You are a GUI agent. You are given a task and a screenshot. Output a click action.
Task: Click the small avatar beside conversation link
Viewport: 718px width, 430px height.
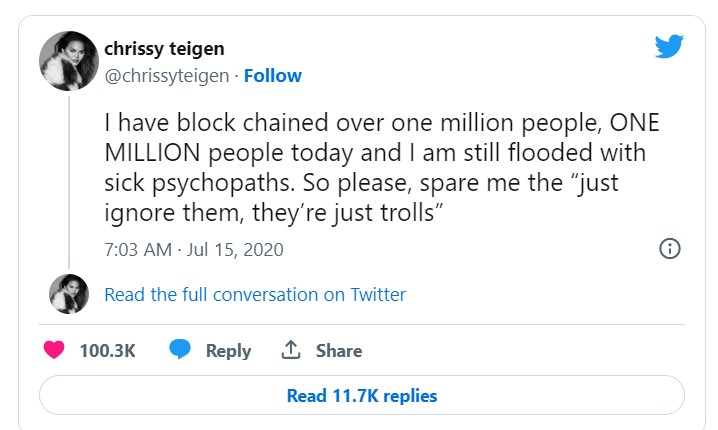[x=68, y=294]
